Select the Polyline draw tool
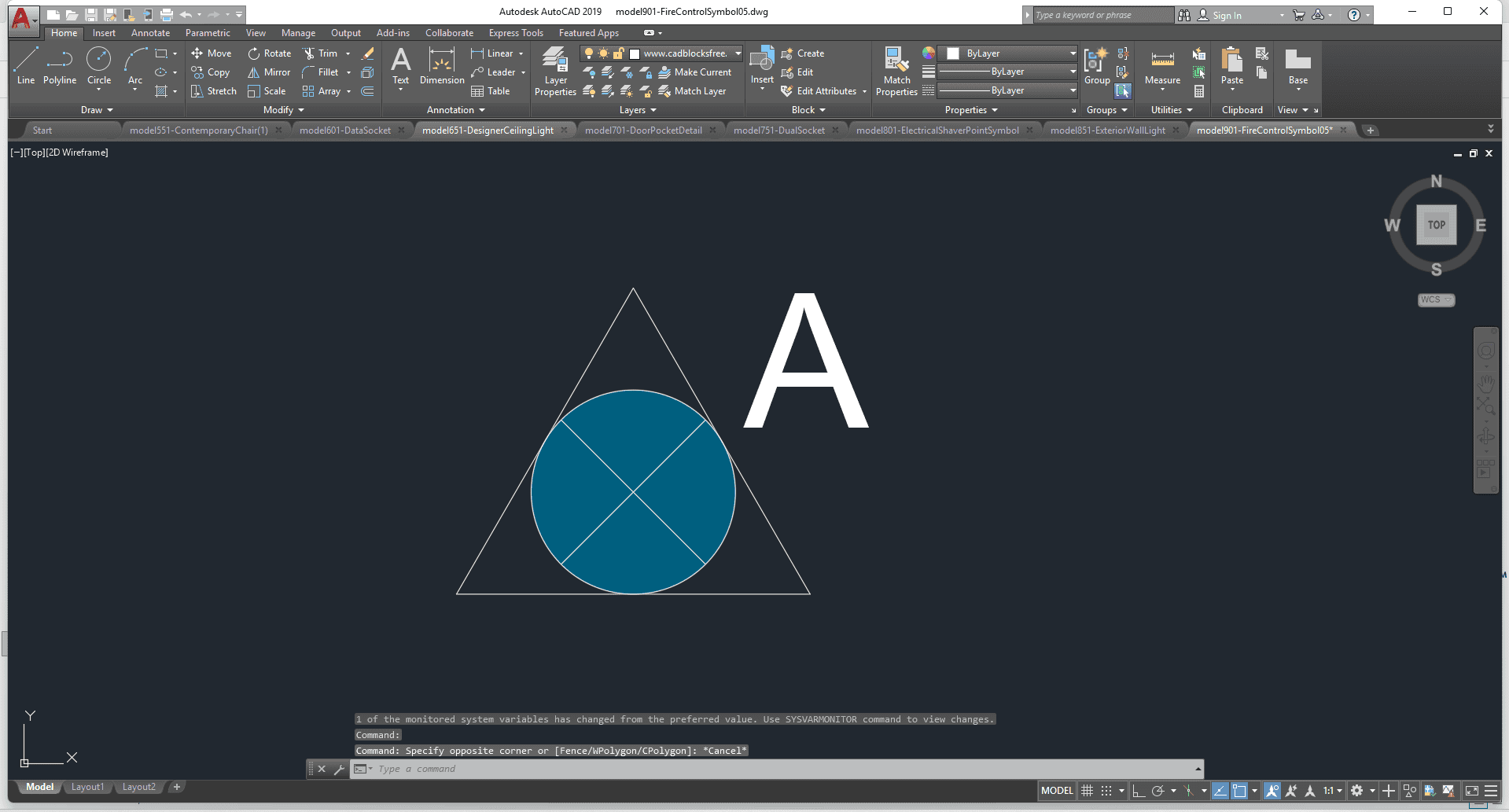 [60, 66]
